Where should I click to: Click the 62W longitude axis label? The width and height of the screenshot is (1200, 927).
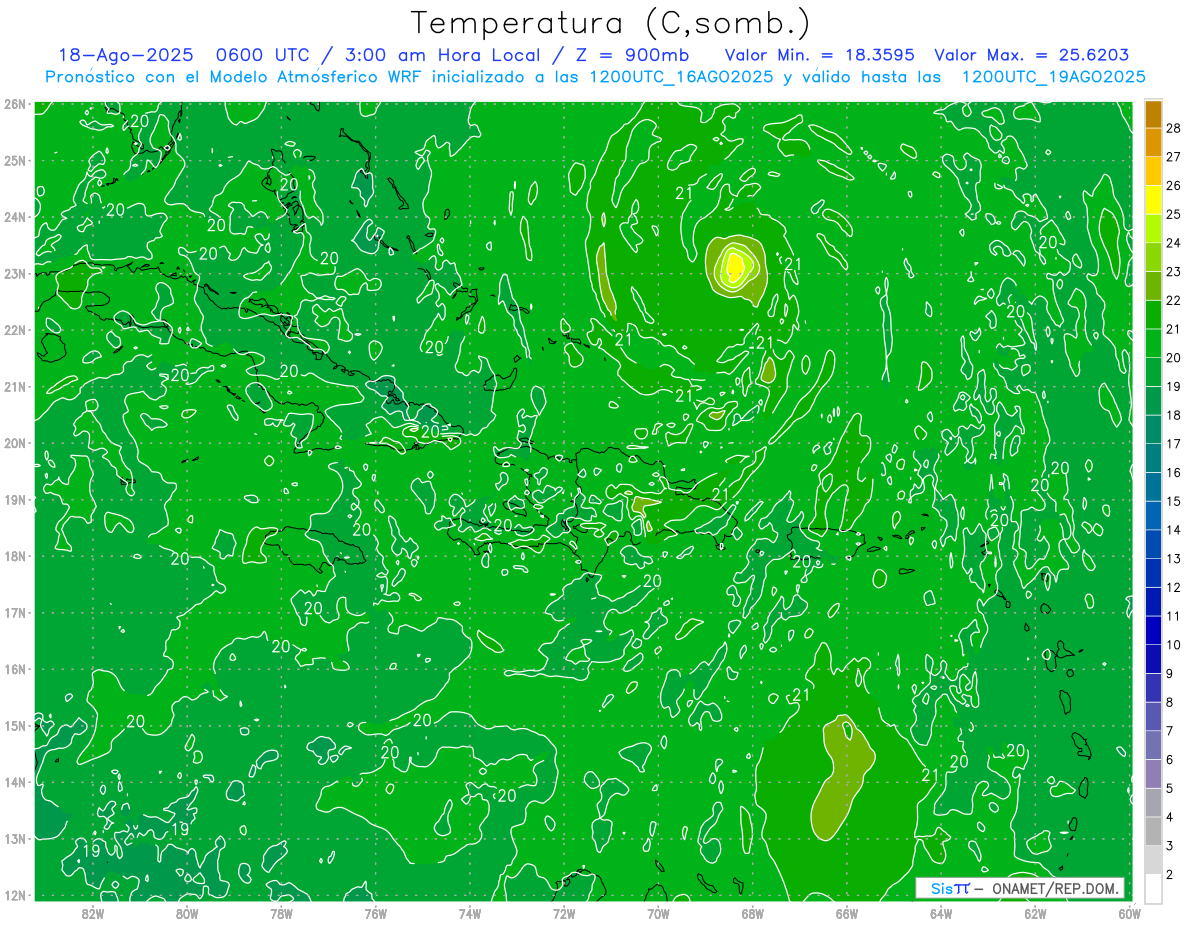(x=1035, y=913)
